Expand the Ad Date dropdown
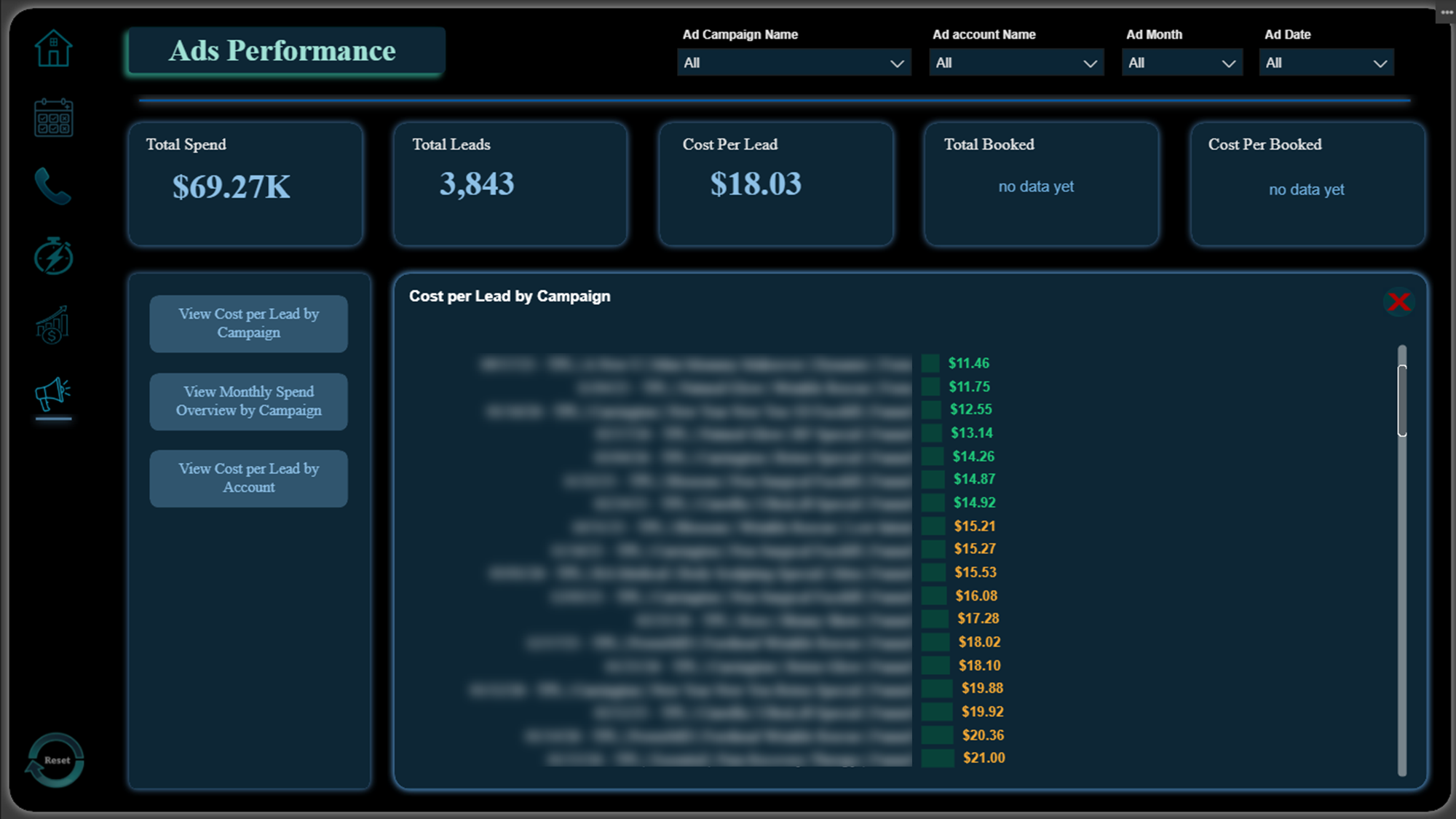Viewport: 1456px width, 819px height. pos(1326,63)
